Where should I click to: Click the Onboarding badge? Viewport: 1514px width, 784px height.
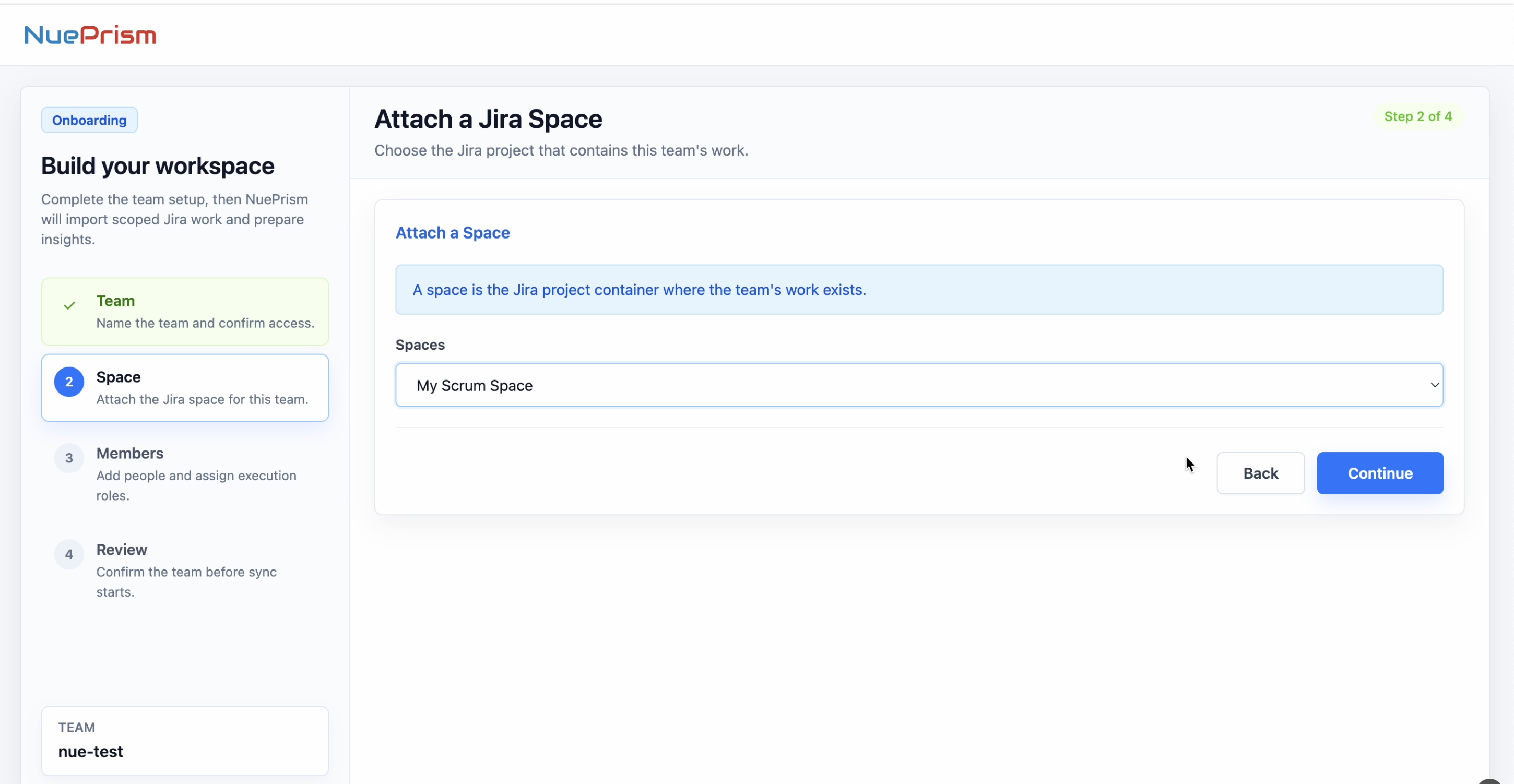coord(89,120)
